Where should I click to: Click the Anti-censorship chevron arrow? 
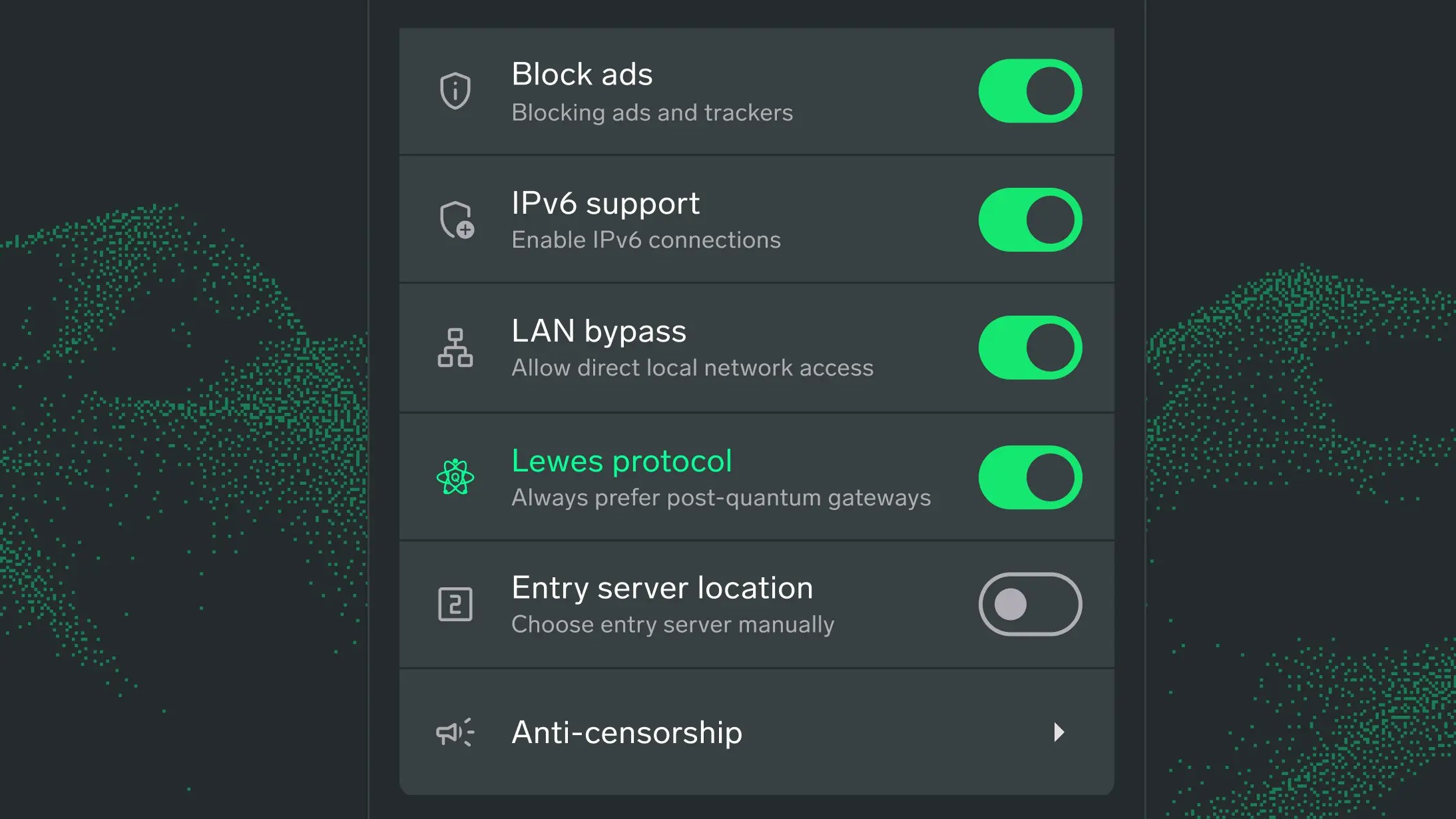pos(1059,732)
